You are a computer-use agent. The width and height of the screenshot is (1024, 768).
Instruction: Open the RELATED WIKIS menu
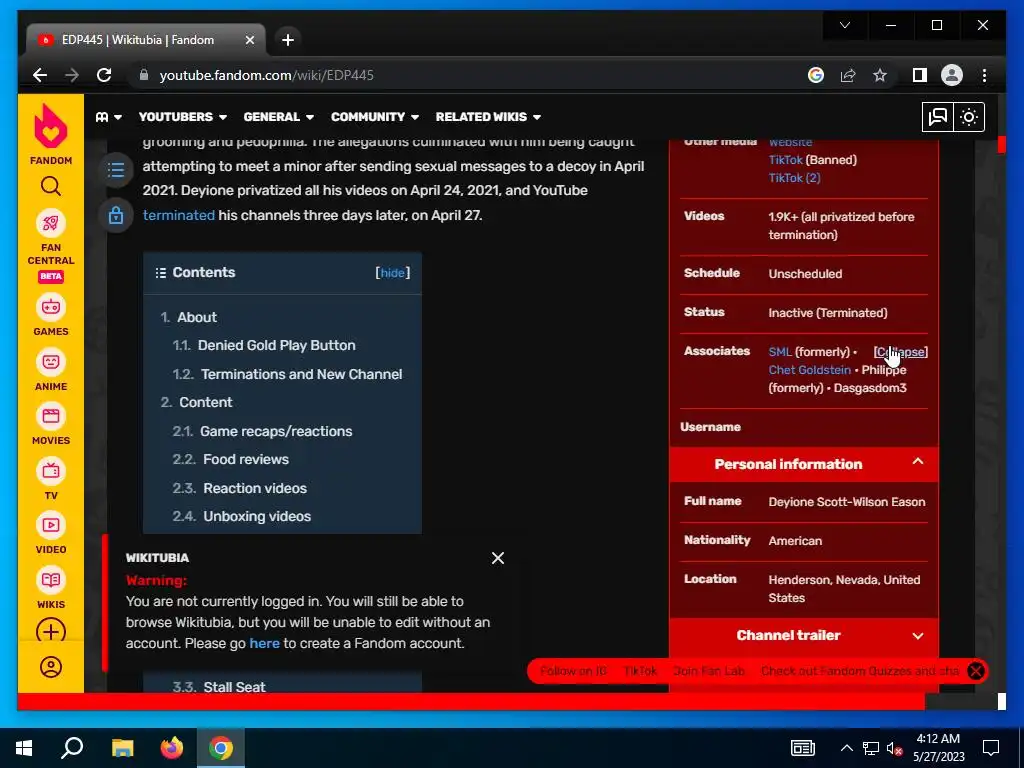click(x=488, y=117)
